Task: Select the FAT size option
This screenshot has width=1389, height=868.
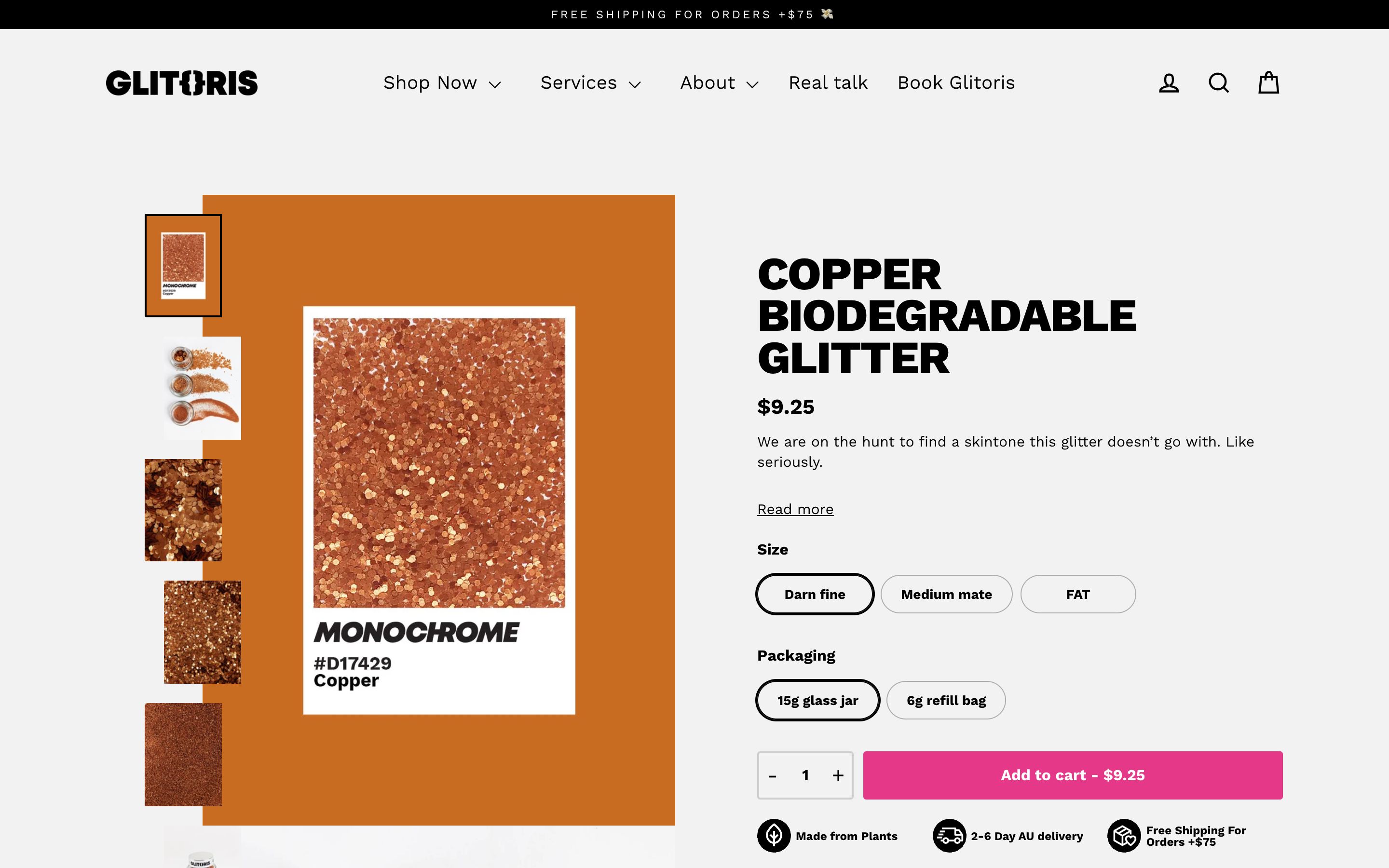Action: coord(1077,594)
